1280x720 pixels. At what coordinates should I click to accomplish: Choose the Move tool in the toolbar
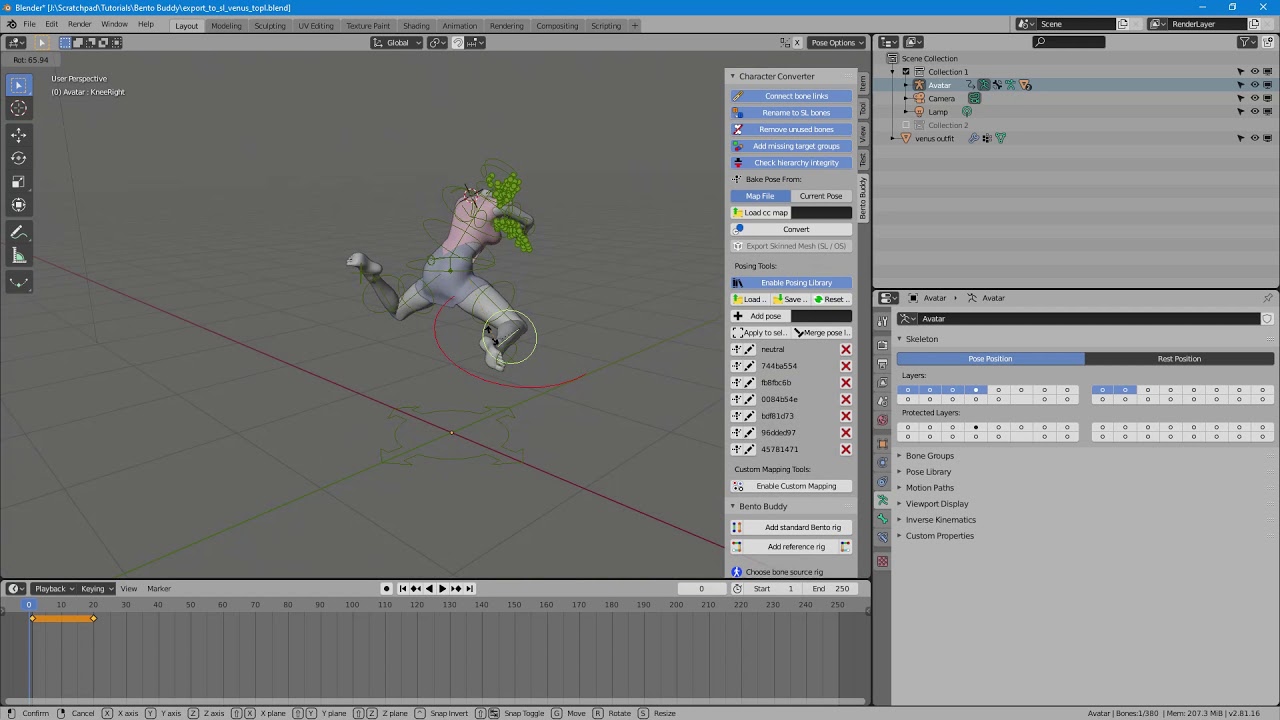point(19,135)
